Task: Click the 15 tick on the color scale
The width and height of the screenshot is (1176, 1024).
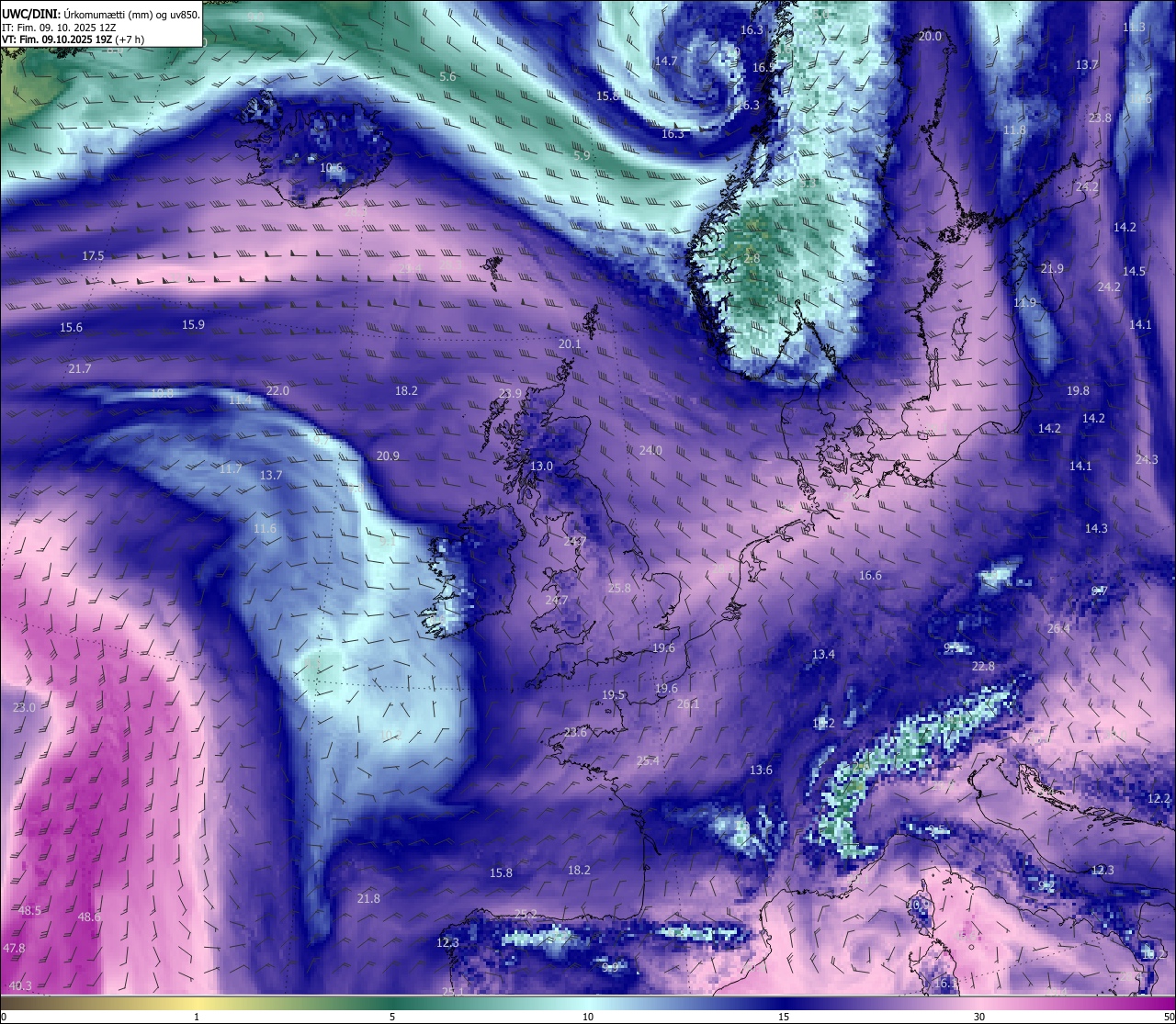Action: coord(784,1017)
